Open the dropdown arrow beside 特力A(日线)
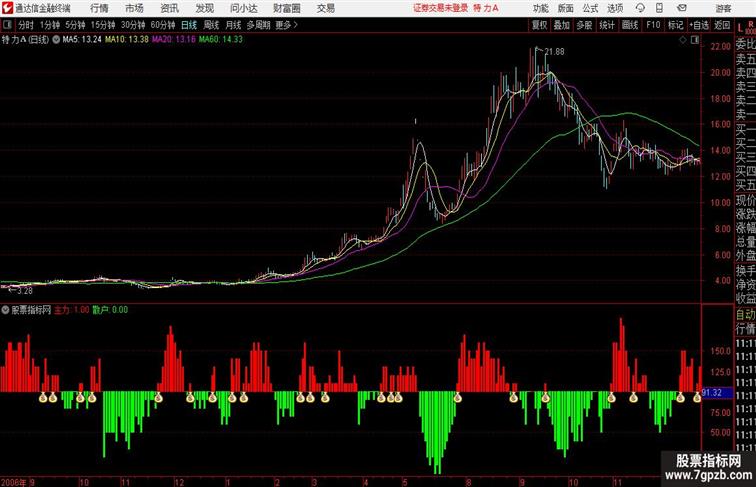The height and width of the screenshot is (487, 756). (x=56, y=40)
